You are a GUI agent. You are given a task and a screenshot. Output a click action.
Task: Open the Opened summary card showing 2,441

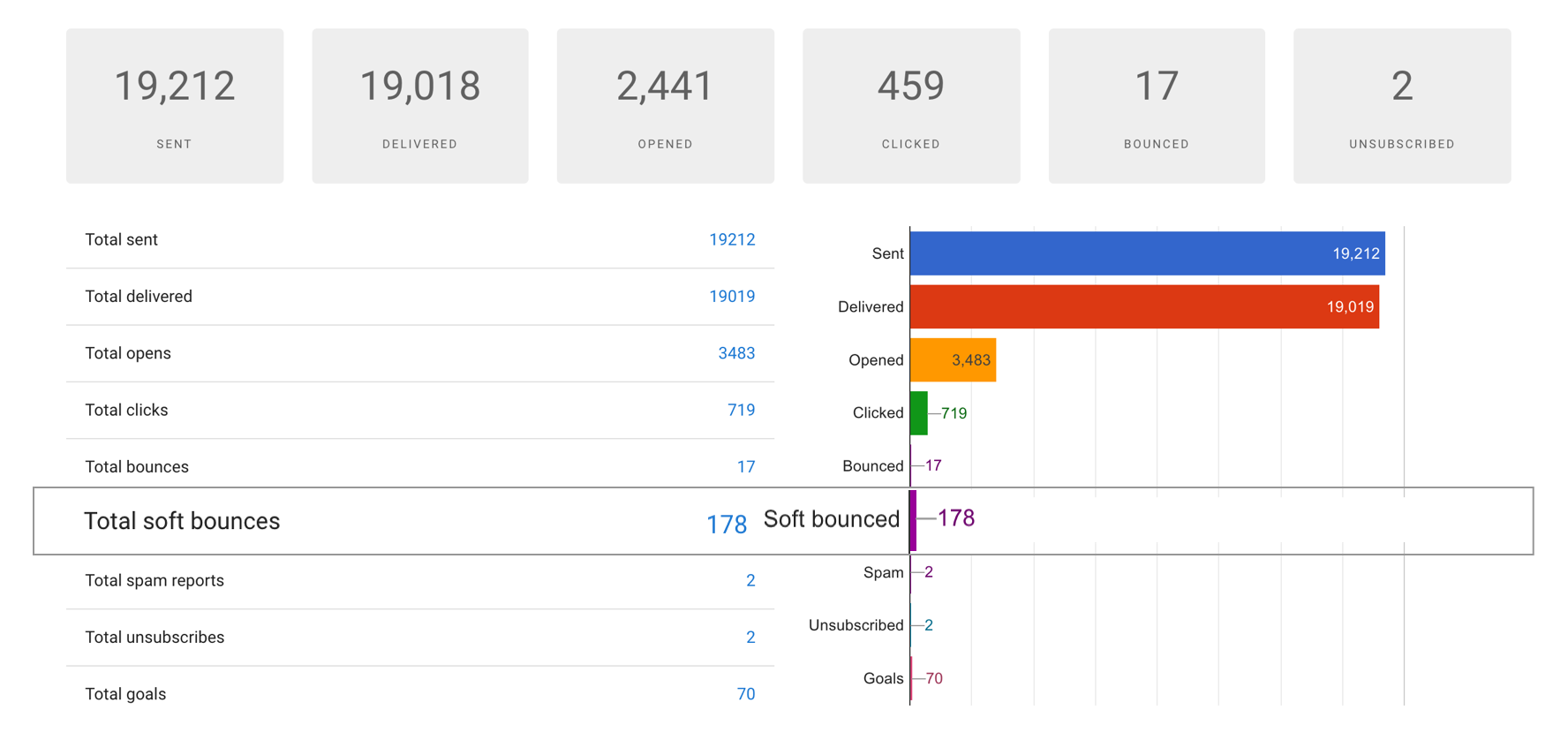(x=666, y=106)
